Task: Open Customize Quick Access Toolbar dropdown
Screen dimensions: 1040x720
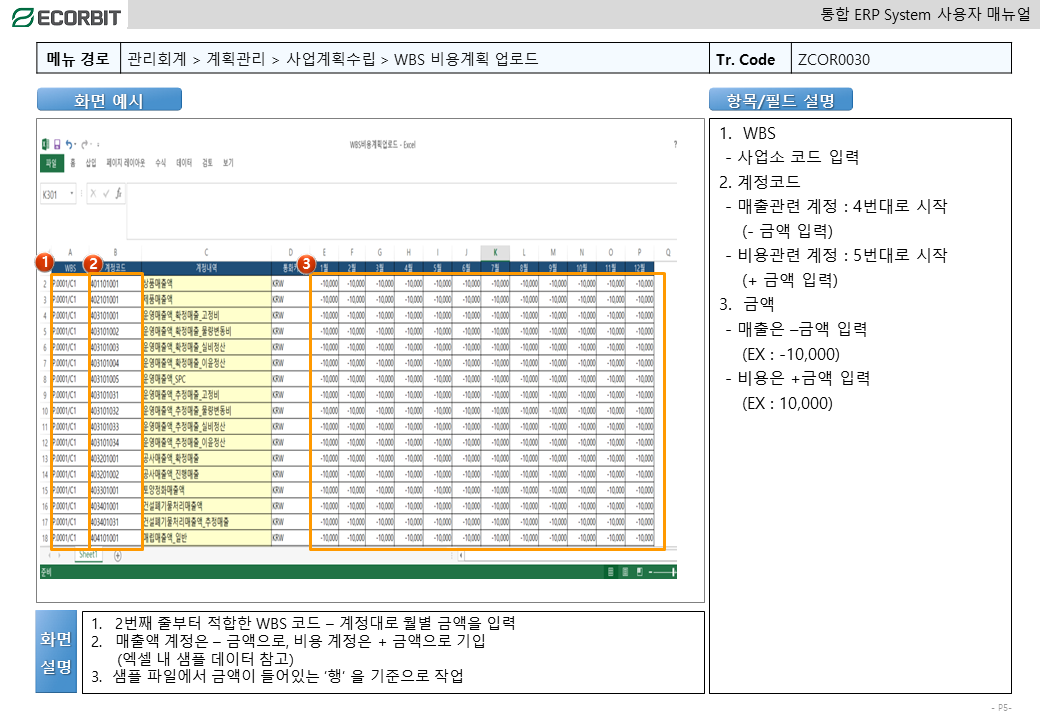Action: (98, 145)
